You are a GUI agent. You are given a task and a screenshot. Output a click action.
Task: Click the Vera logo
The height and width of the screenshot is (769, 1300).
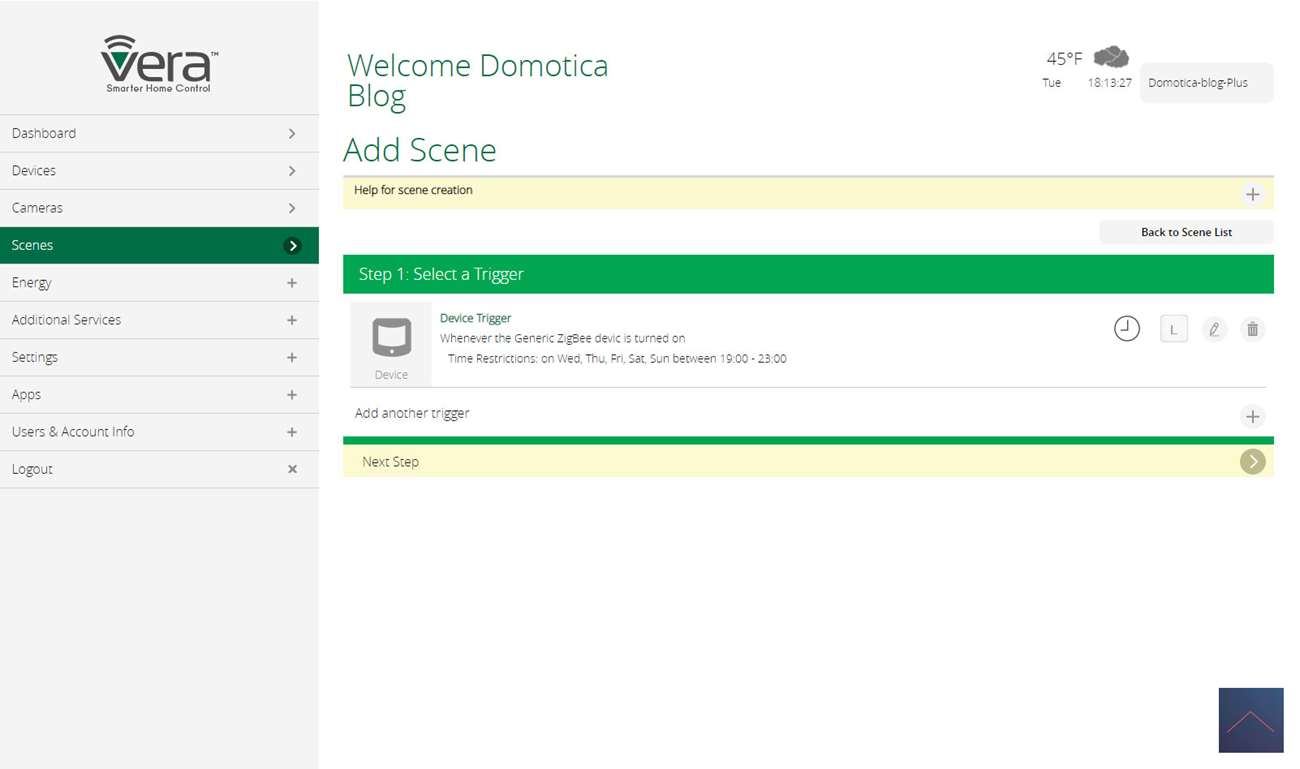(159, 64)
